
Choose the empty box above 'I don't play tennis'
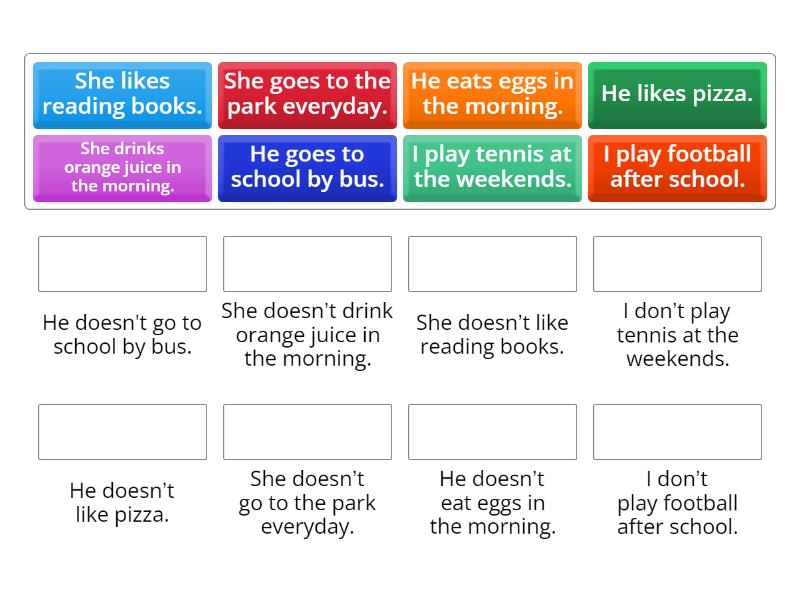(677, 264)
